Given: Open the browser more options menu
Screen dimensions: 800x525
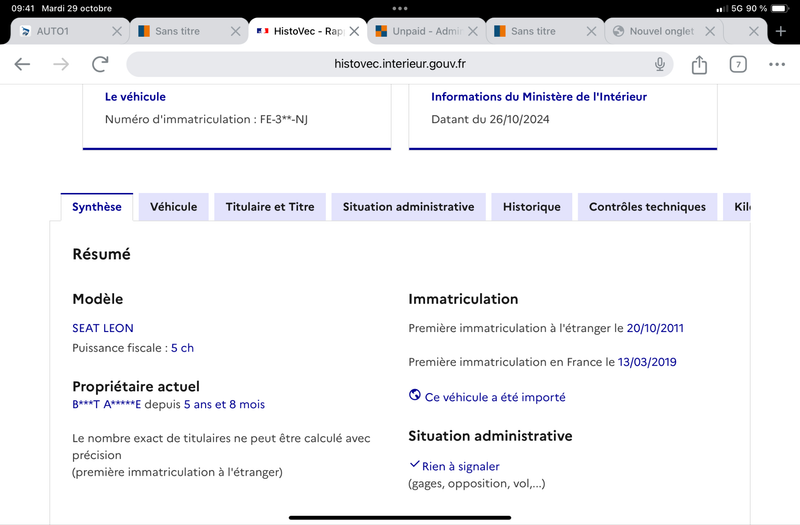Looking at the screenshot, I should click(777, 64).
